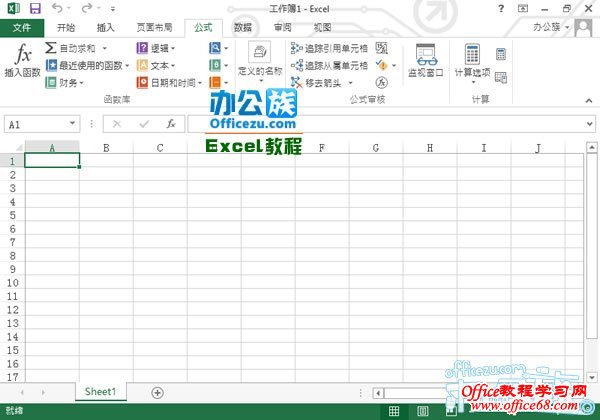Switch to the View tab

322,28
